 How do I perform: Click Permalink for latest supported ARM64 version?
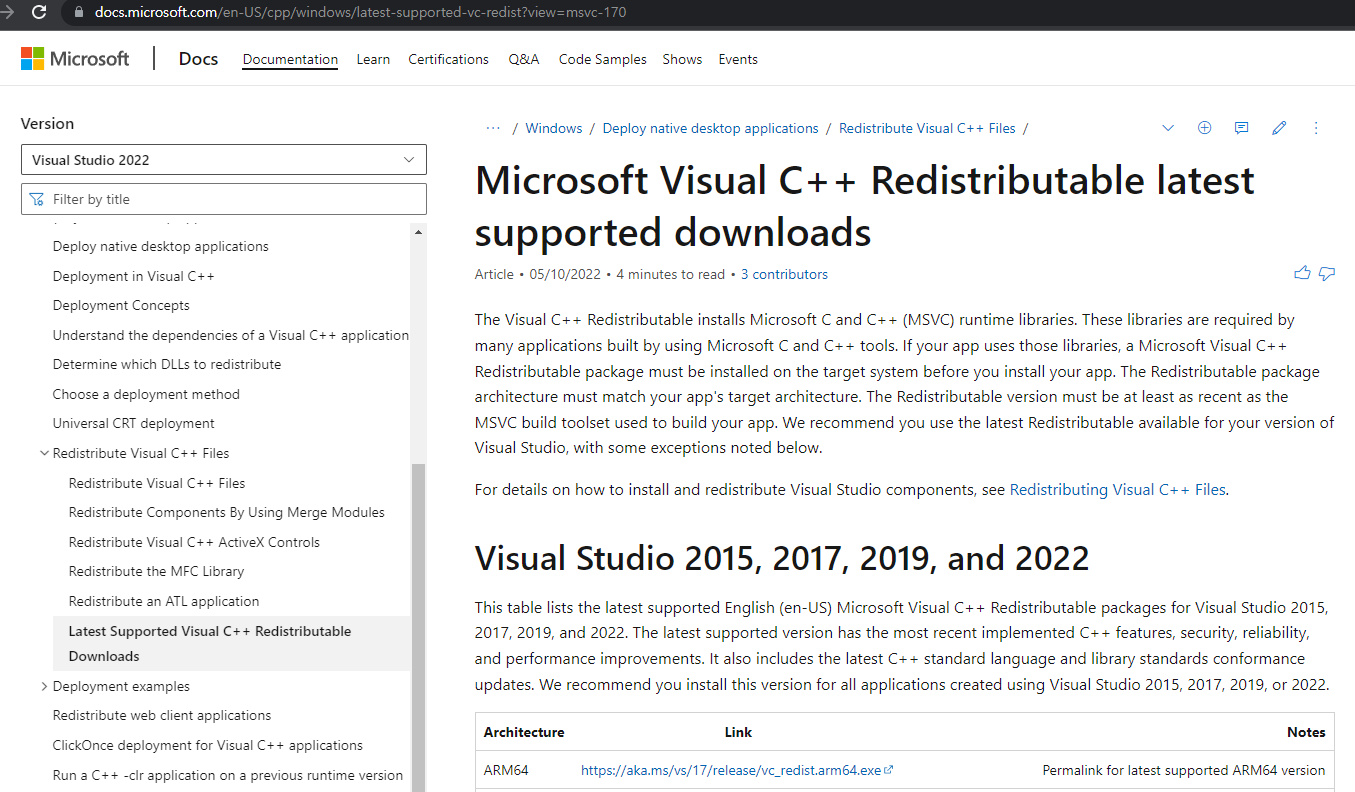(x=1184, y=770)
